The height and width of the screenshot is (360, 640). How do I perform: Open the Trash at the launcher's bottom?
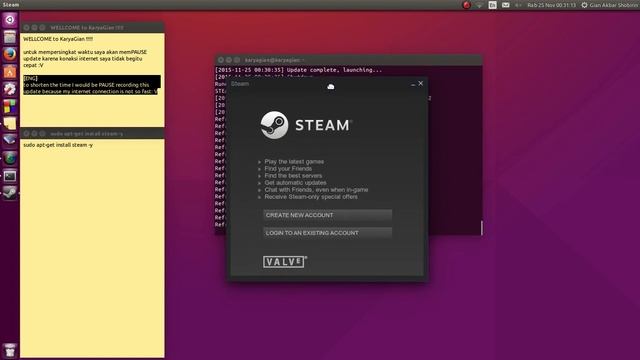[x=10, y=350]
